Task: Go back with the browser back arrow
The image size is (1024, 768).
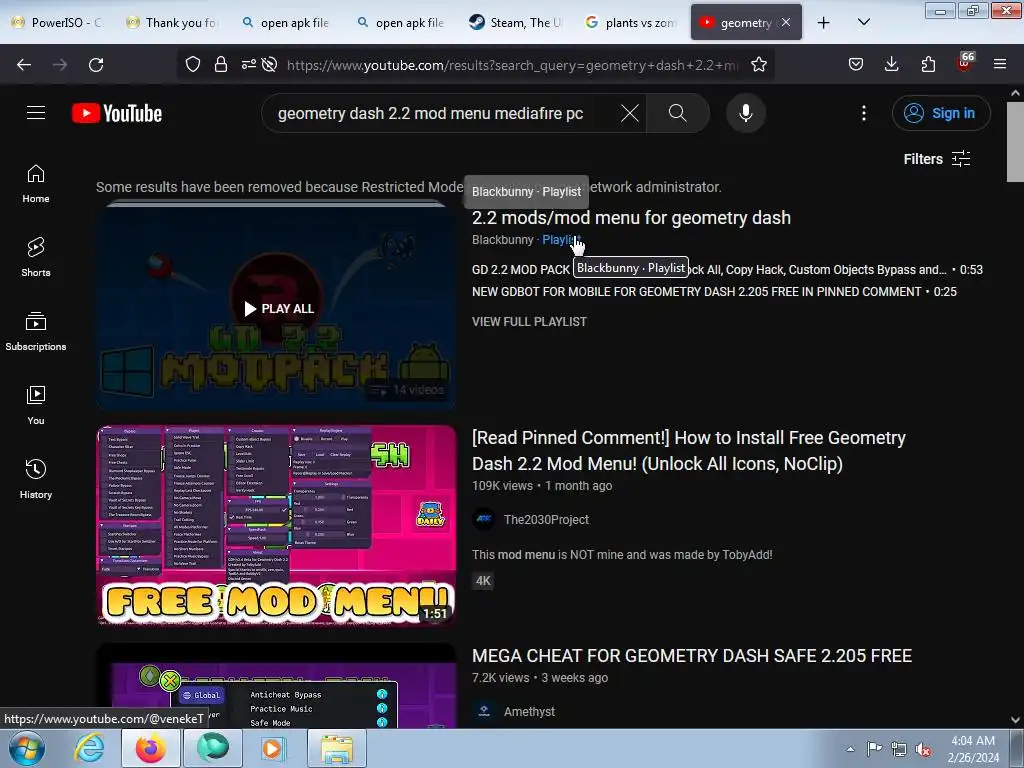Action: coord(24,65)
